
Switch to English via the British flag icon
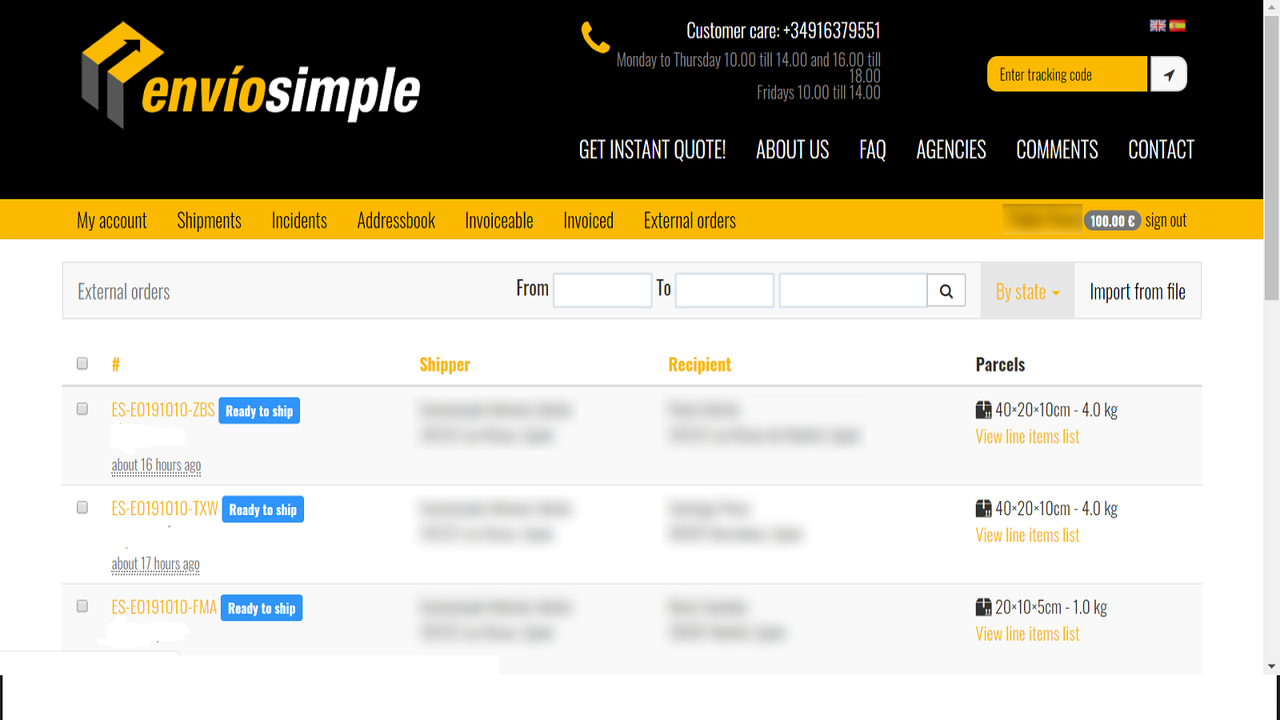pos(1158,25)
